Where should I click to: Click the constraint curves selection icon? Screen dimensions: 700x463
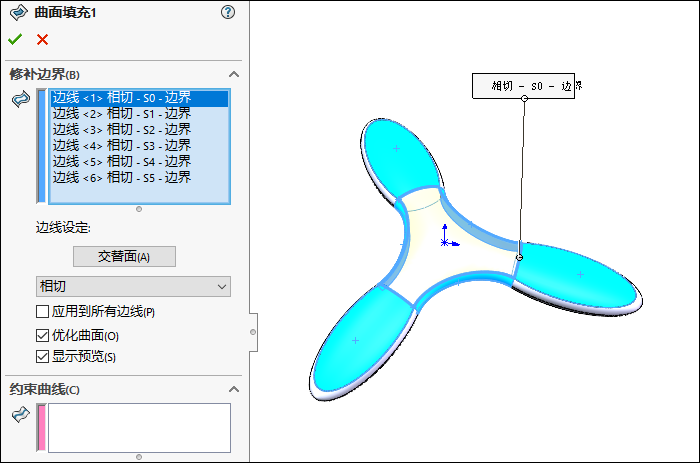point(21,414)
